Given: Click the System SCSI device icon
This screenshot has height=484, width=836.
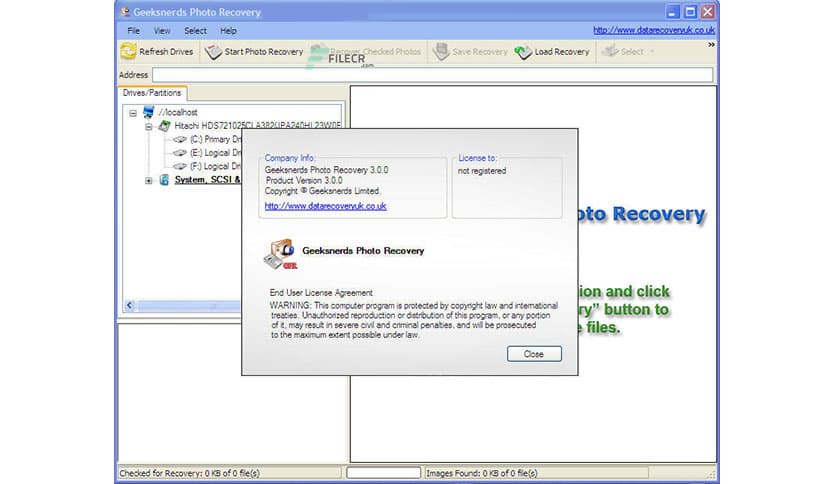Looking at the screenshot, I should tap(164, 180).
